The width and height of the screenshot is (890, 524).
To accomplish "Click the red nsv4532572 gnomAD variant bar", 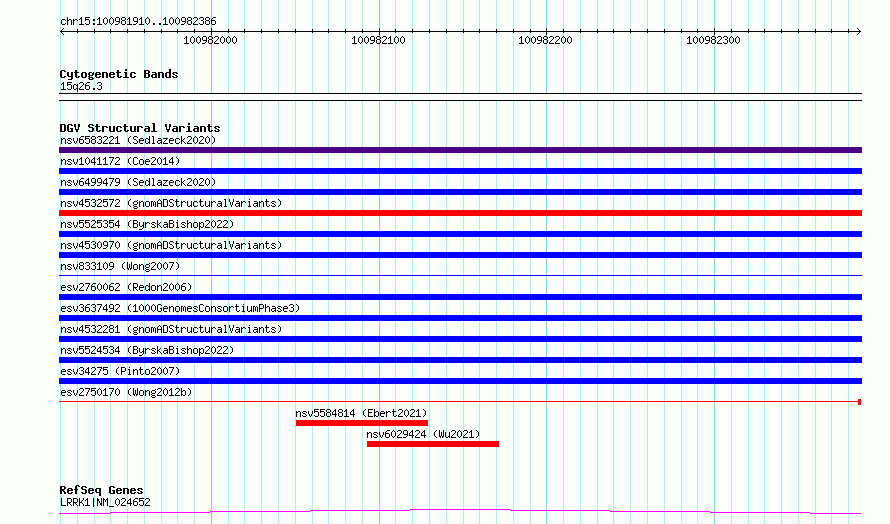I will [460, 213].
